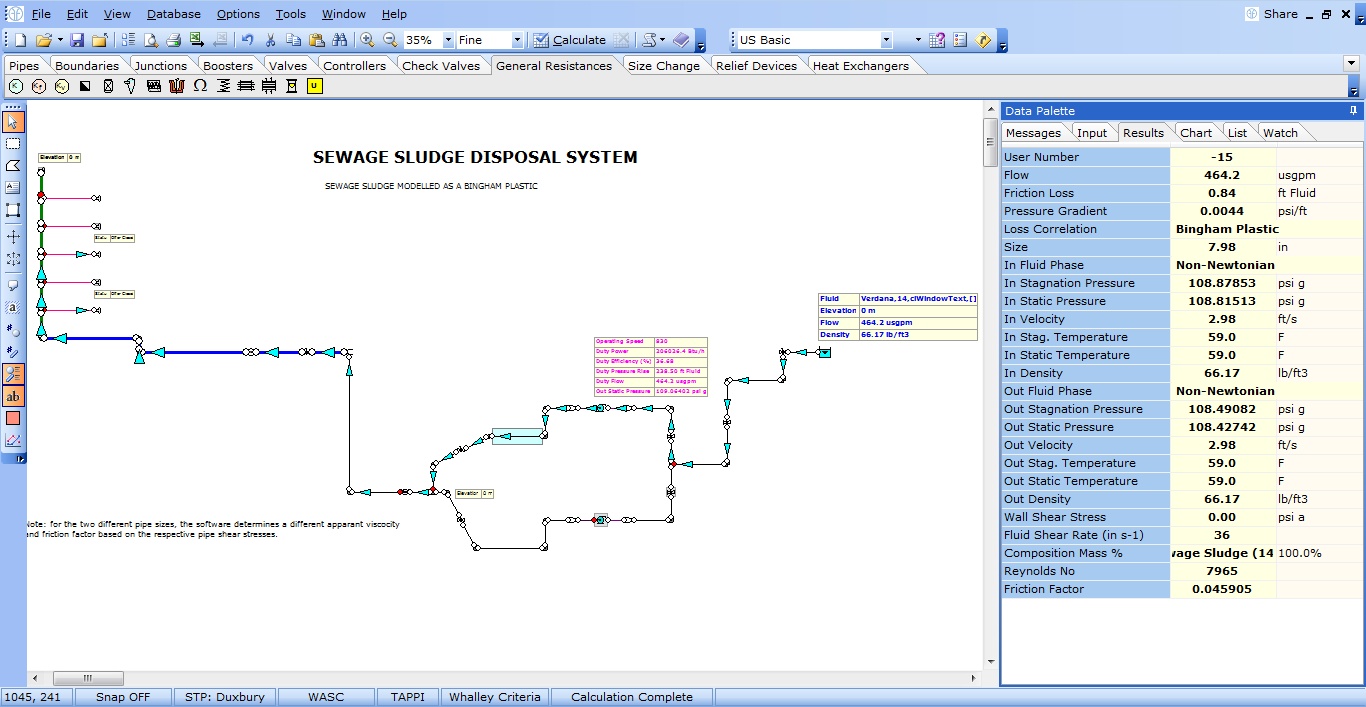The height and width of the screenshot is (707, 1366).
Task: Toggle the 'ab' text label display button
Action: 13,396
